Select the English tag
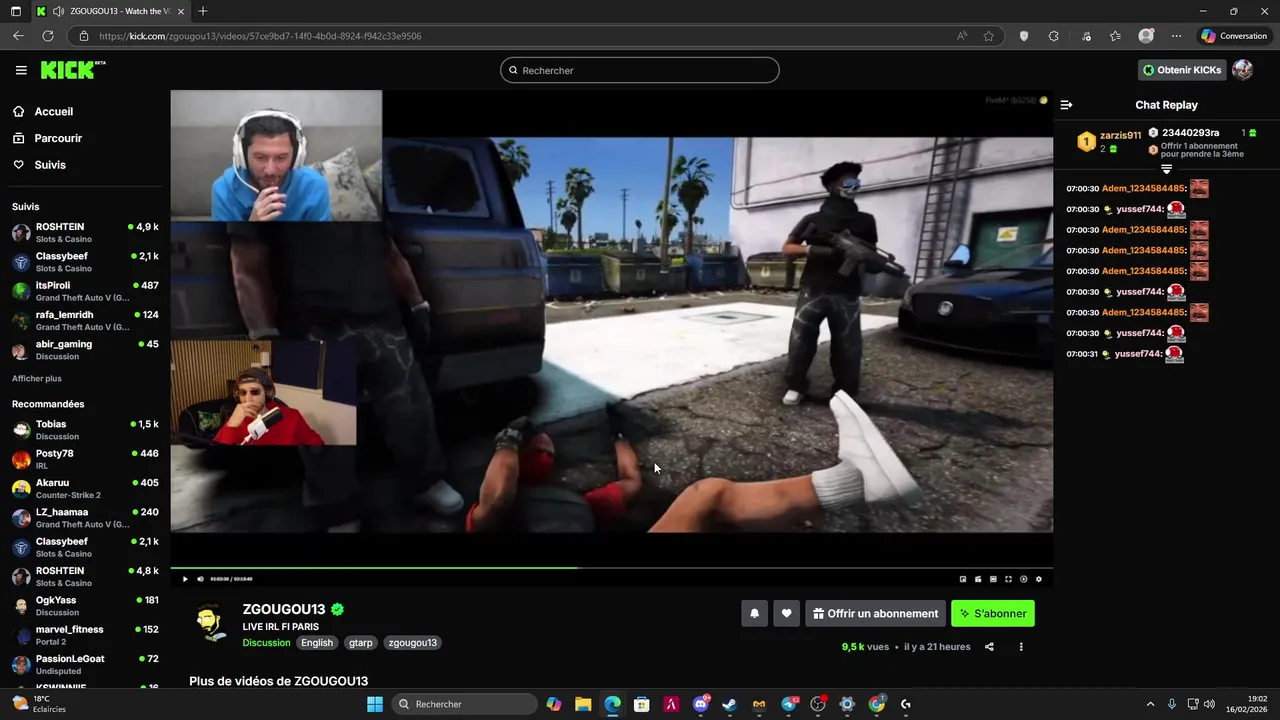The image size is (1280, 720). click(x=317, y=643)
